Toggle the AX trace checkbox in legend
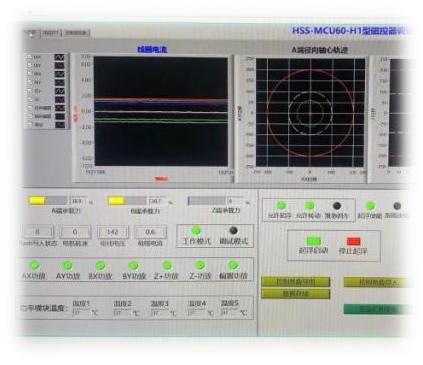This screenshot has width=423, height=365. tap(29, 57)
